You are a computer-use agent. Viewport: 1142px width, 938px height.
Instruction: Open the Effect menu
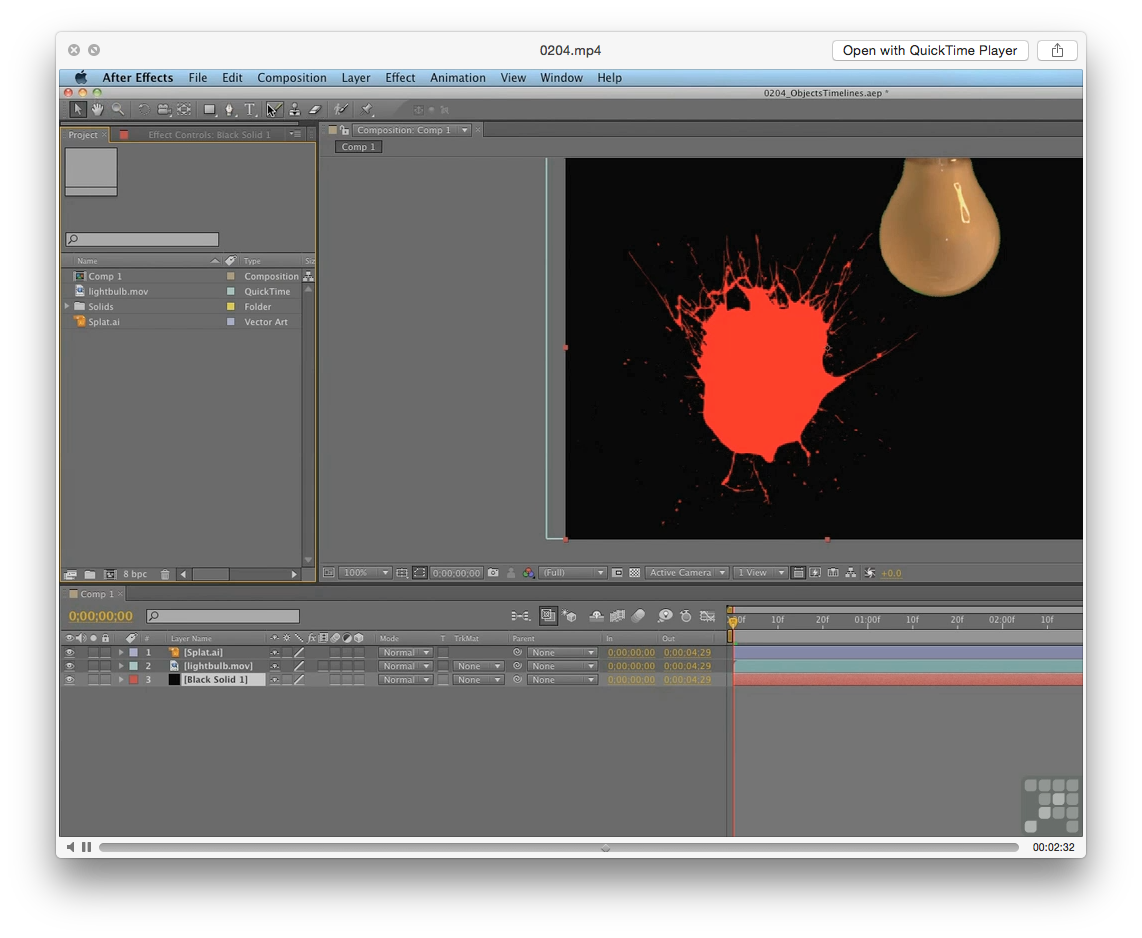tap(400, 78)
